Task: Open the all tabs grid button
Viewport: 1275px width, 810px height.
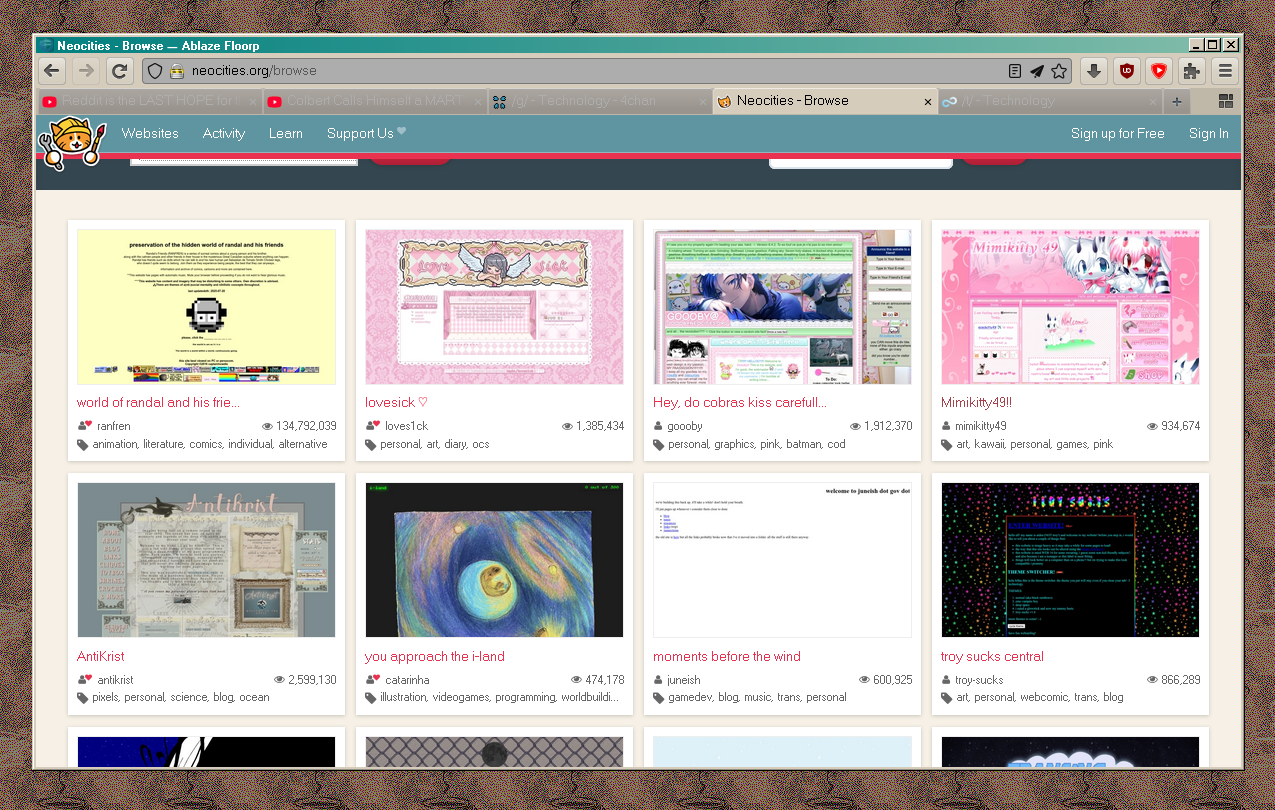Action: coord(1225,101)
